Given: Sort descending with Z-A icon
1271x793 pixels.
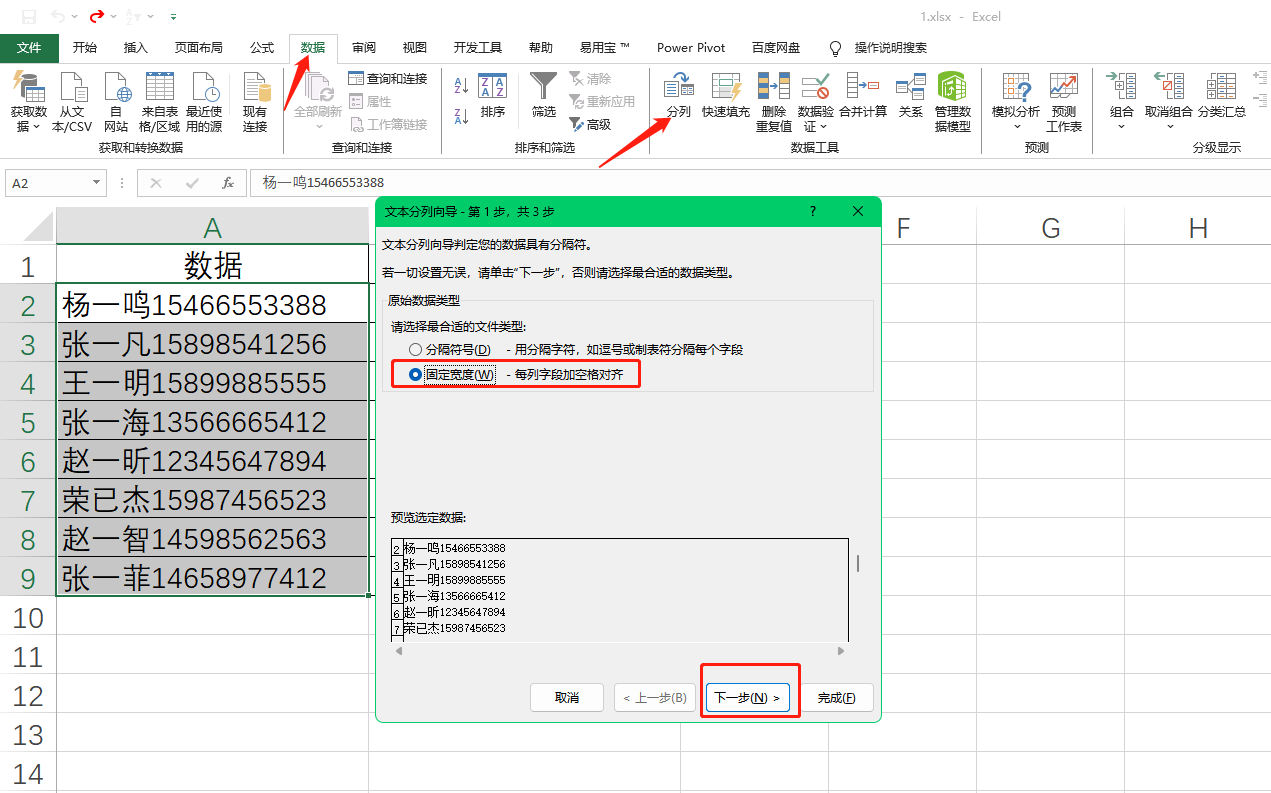Looking at the screenshot, I should (462, 116).
